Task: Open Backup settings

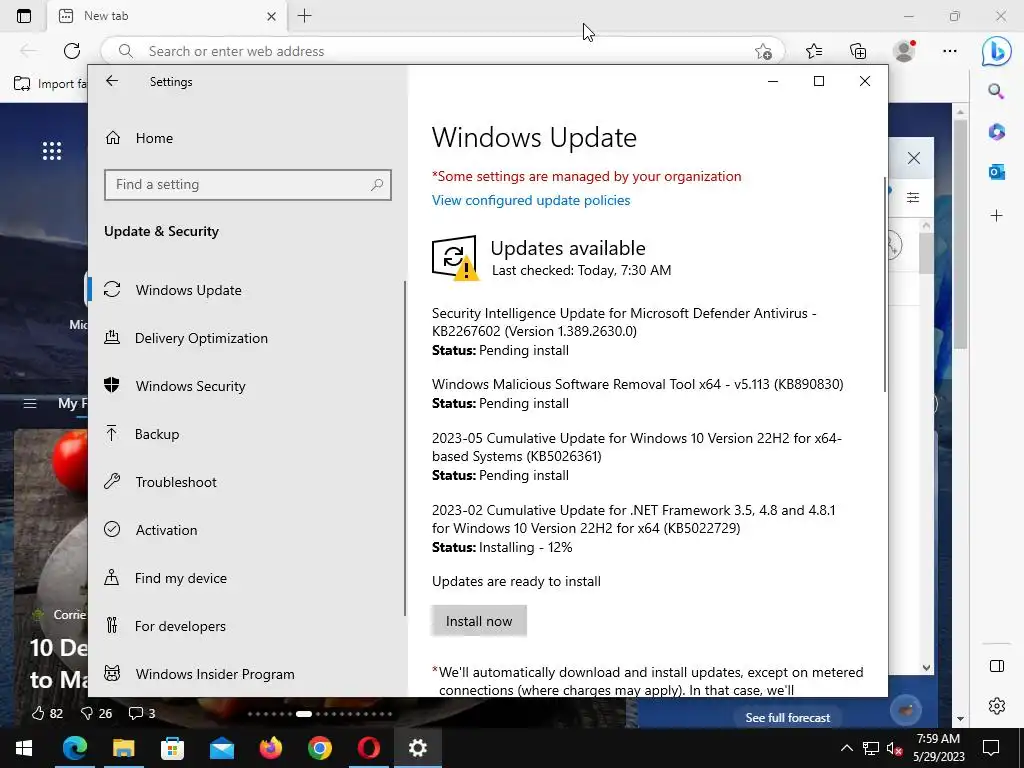Action: [157, 434]
